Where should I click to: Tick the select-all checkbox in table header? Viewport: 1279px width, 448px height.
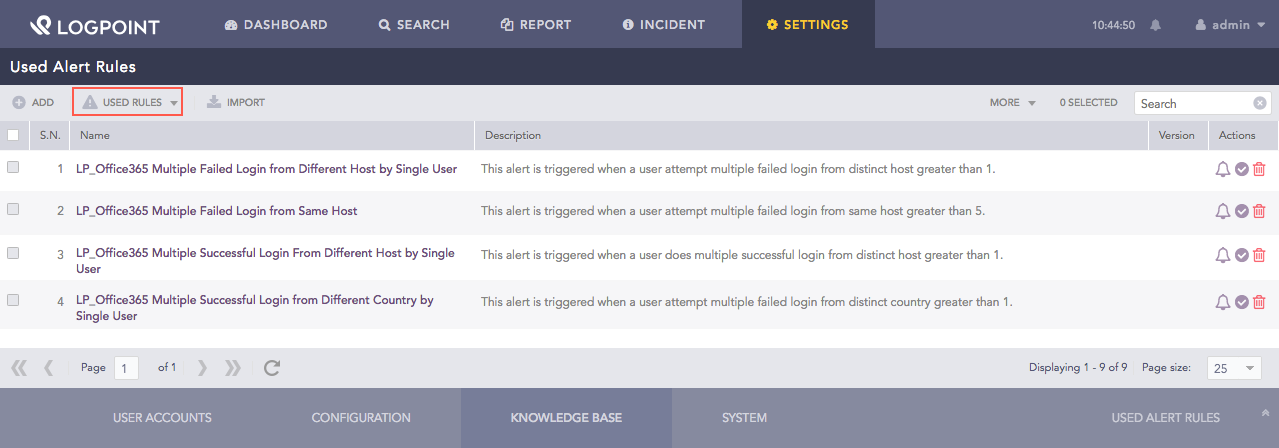pyautogui.click(x=13, y=135)
